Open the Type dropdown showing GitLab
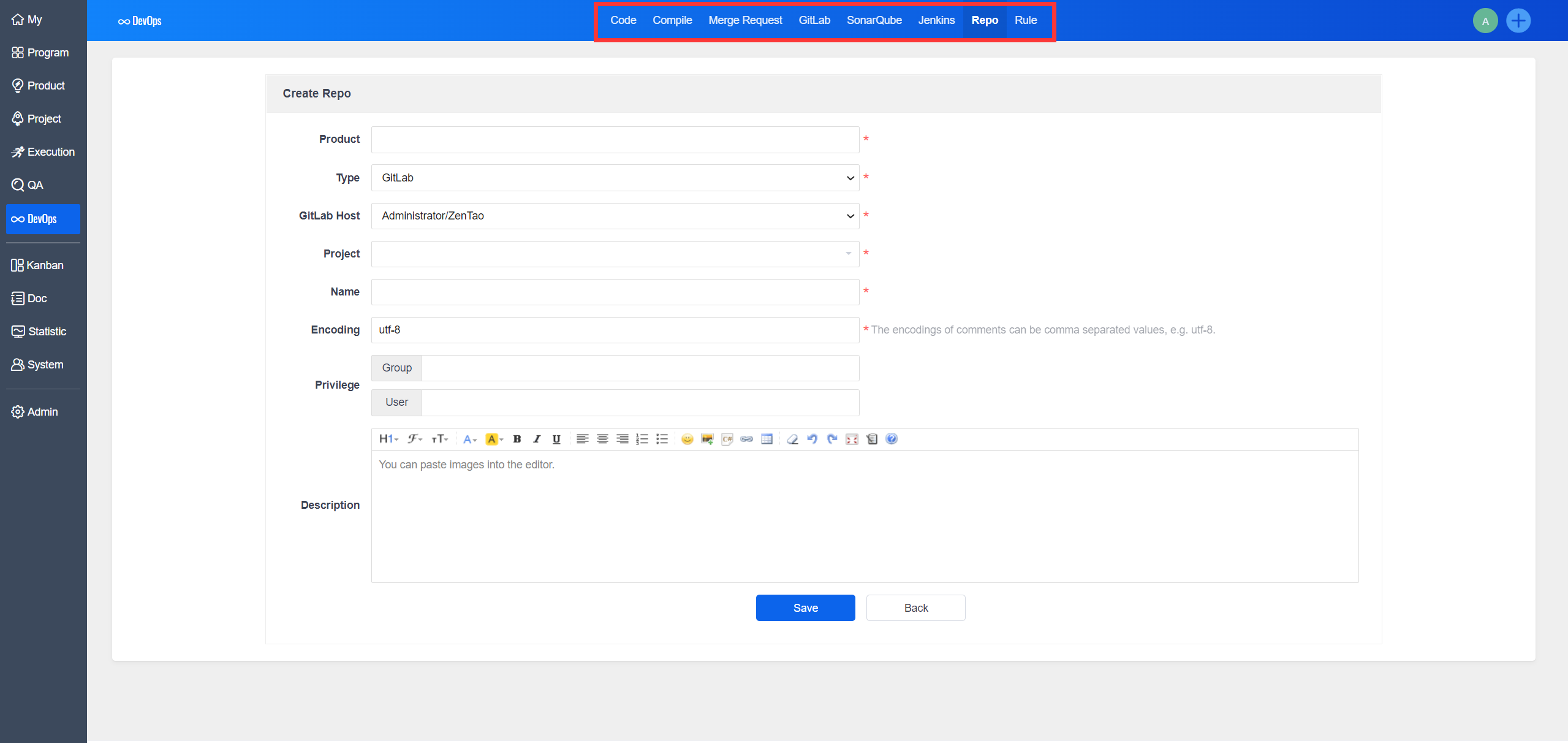This screenshot has height=743, width=1568. click(x=615, y=178)
